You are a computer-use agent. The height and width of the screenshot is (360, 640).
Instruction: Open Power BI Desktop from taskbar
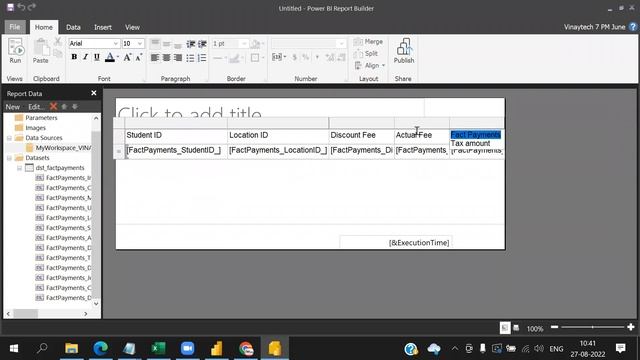click(x=216, y=348)
